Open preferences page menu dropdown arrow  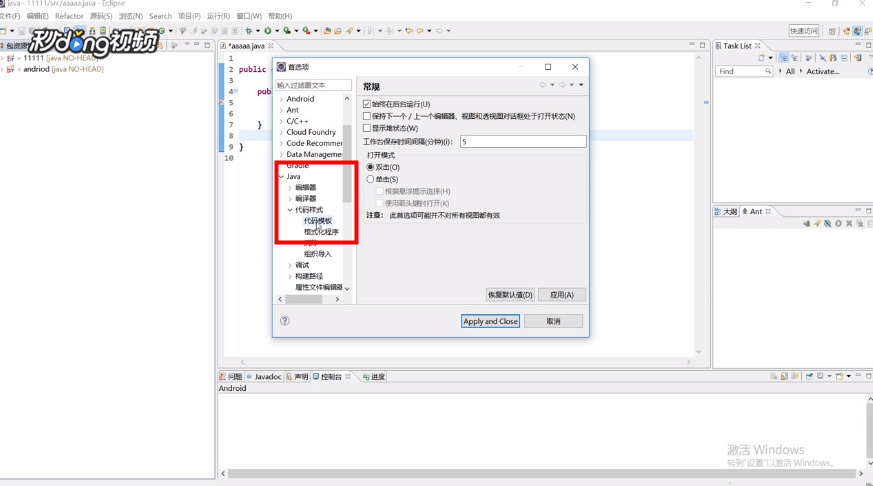click(x=581, y=85)
